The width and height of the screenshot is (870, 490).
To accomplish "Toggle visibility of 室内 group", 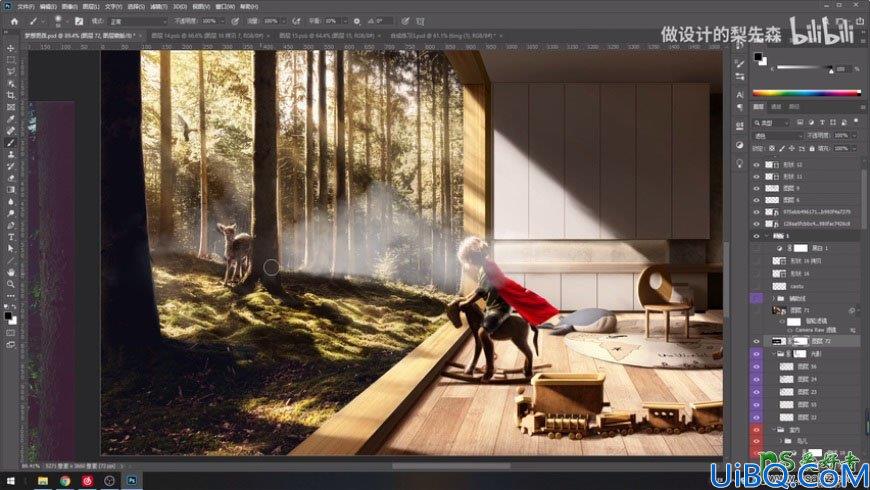I will coord(756,430).
